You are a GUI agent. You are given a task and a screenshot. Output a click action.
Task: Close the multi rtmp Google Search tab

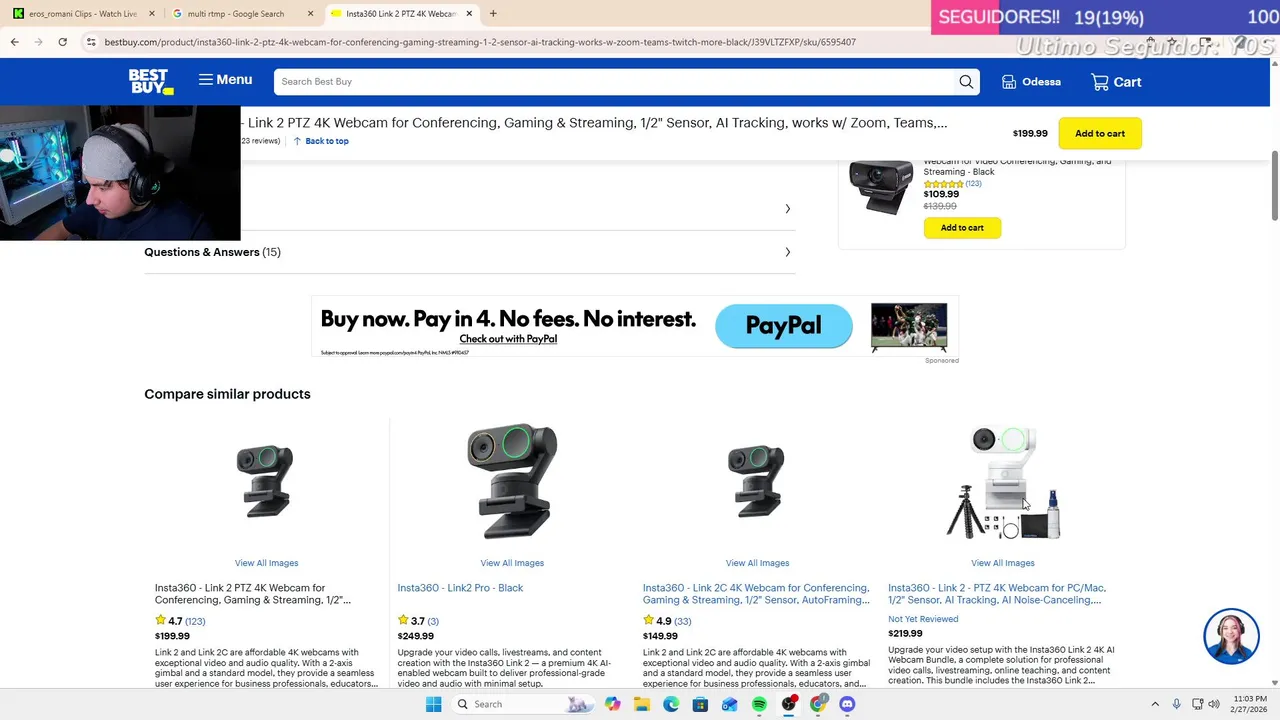tap(311, 14)
